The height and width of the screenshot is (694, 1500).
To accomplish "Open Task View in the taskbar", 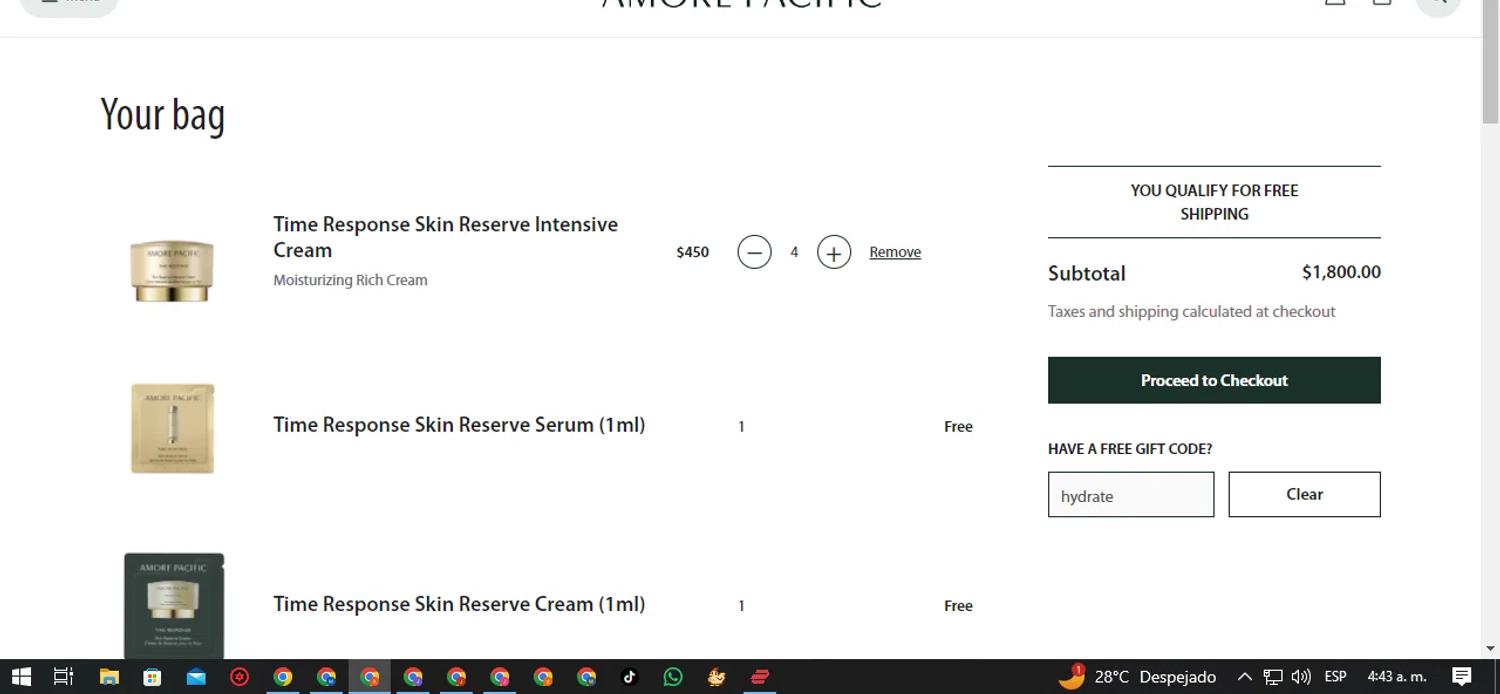I will (x=63, y=677).
